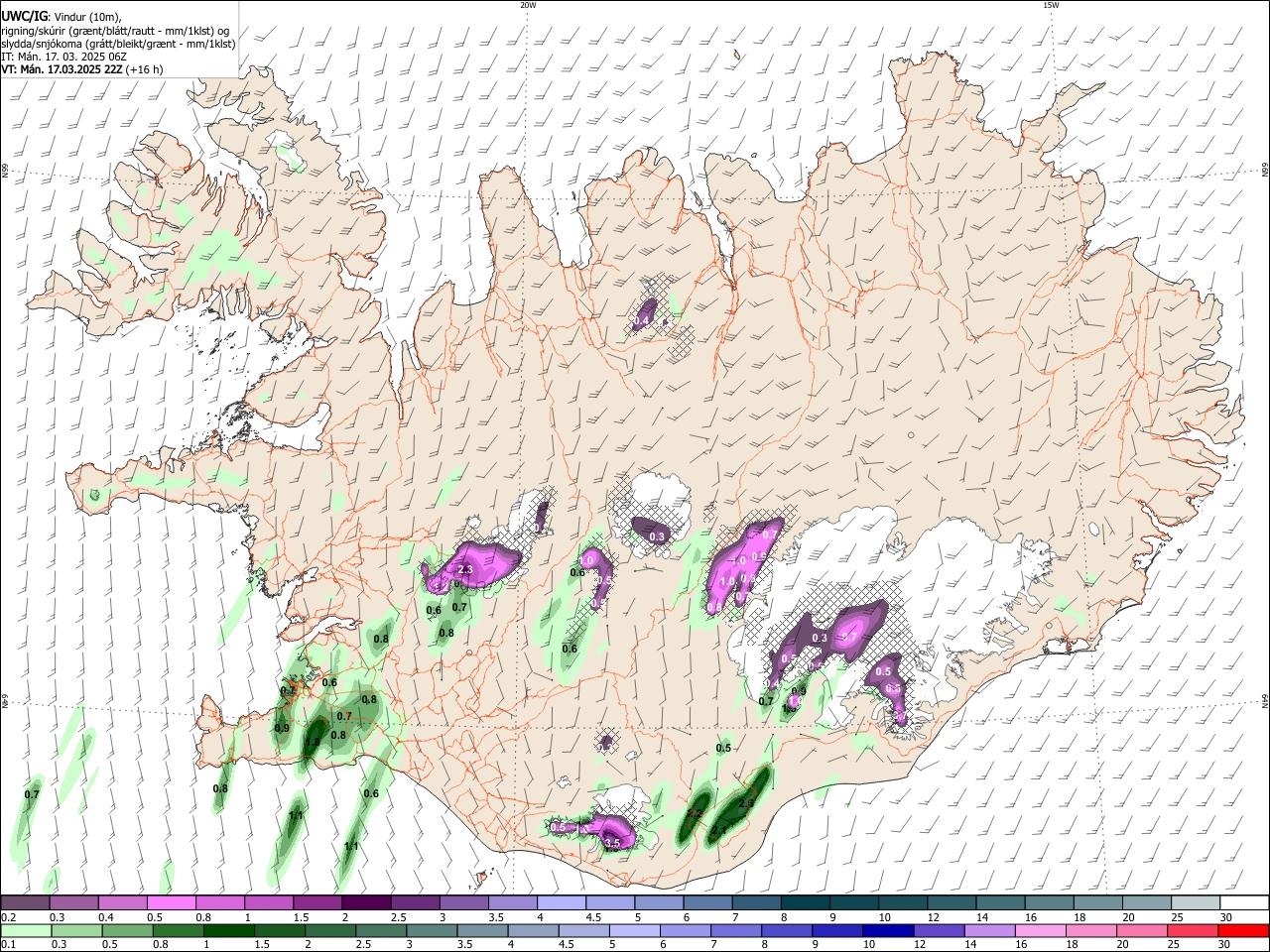This screenshot has width=1270, height=952.
Task: Click the 'slydda/snjókoma' legend description line
Action: tap(118, 44)
